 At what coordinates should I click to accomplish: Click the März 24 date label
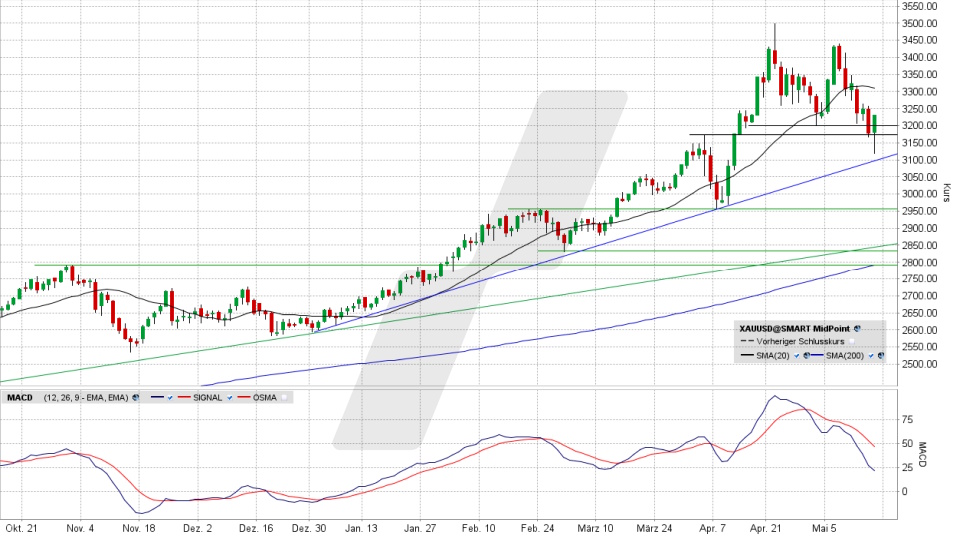pyautogui.click(x=654, y=528)
